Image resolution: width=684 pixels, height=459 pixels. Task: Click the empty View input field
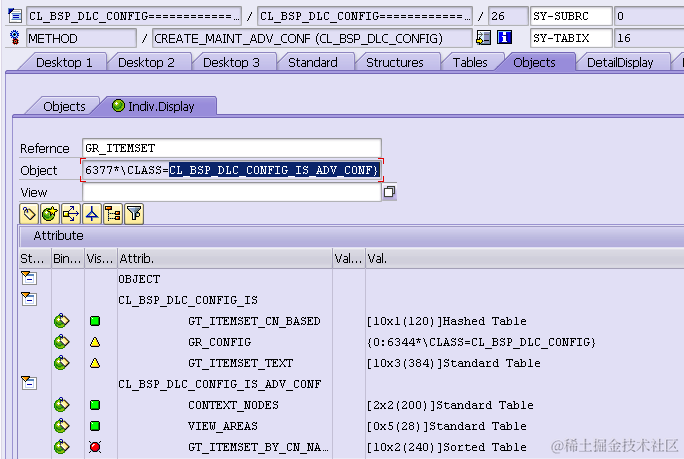232,192
